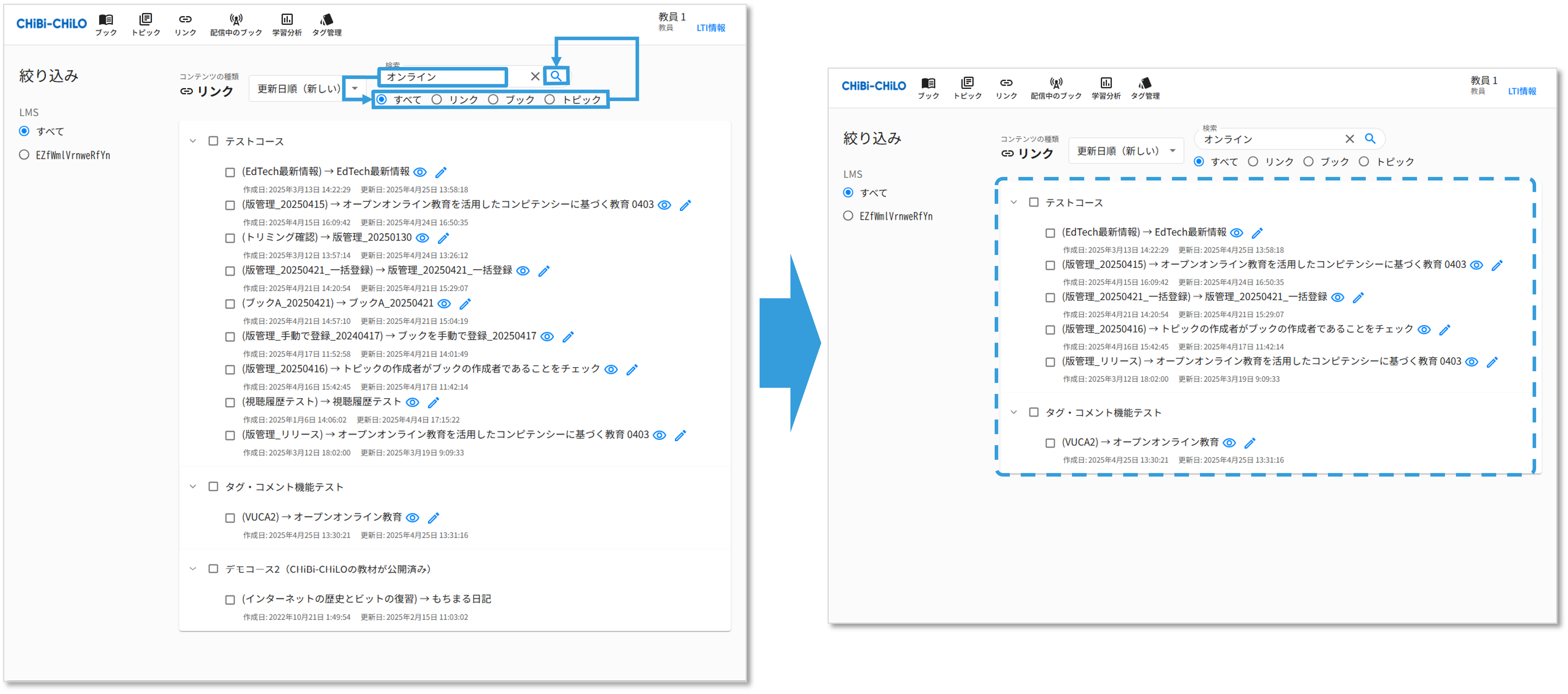Check the デモコース2 course checkbox
Viewport: 1568px width, 694px height.
[213, 568]
